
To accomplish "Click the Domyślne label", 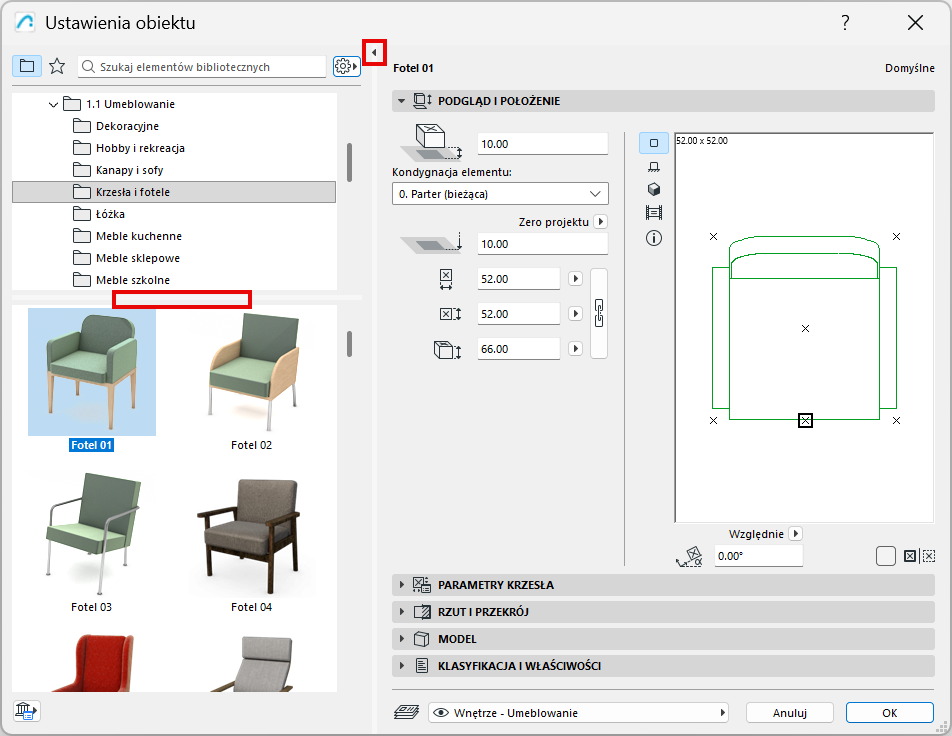I will (910, 68).
